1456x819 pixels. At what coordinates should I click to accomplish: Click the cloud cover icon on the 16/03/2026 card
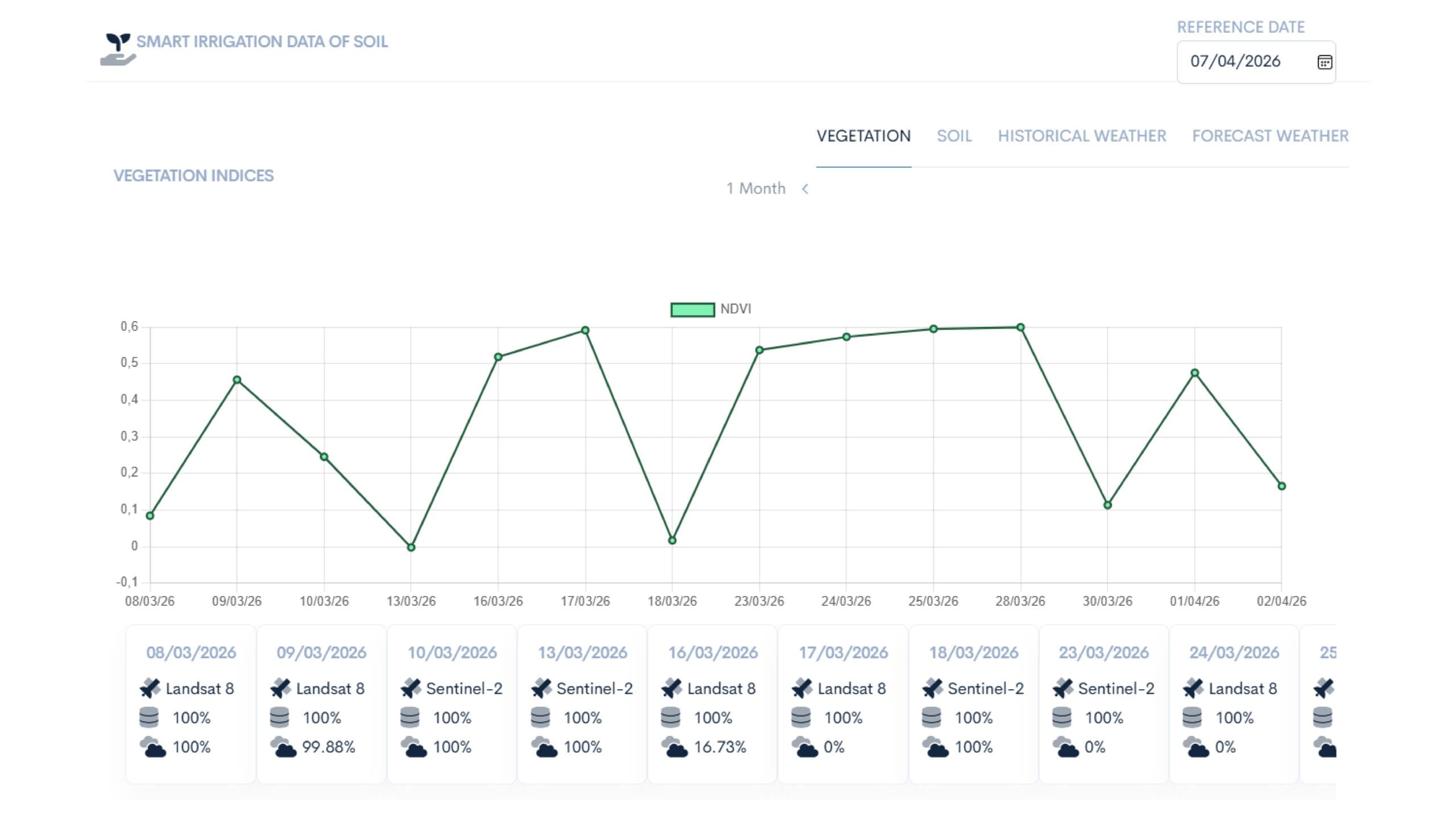tap(674, 747)
